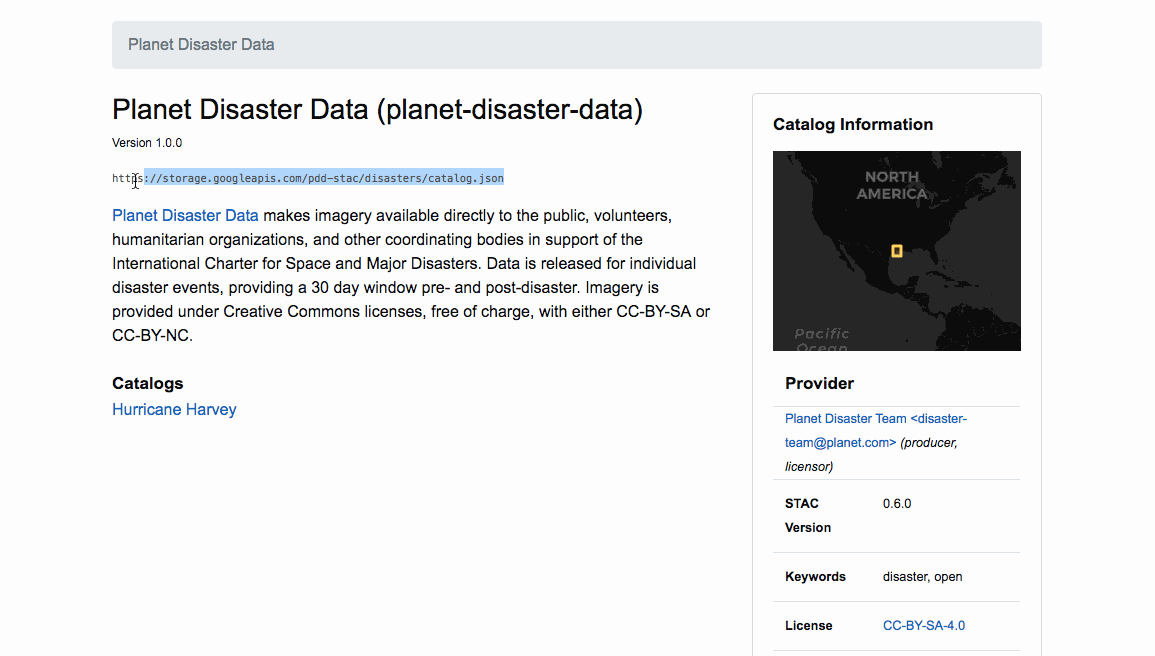Click the Keywords label
Viewport: 1155px width, 656px height.
[x=815, y=576]
